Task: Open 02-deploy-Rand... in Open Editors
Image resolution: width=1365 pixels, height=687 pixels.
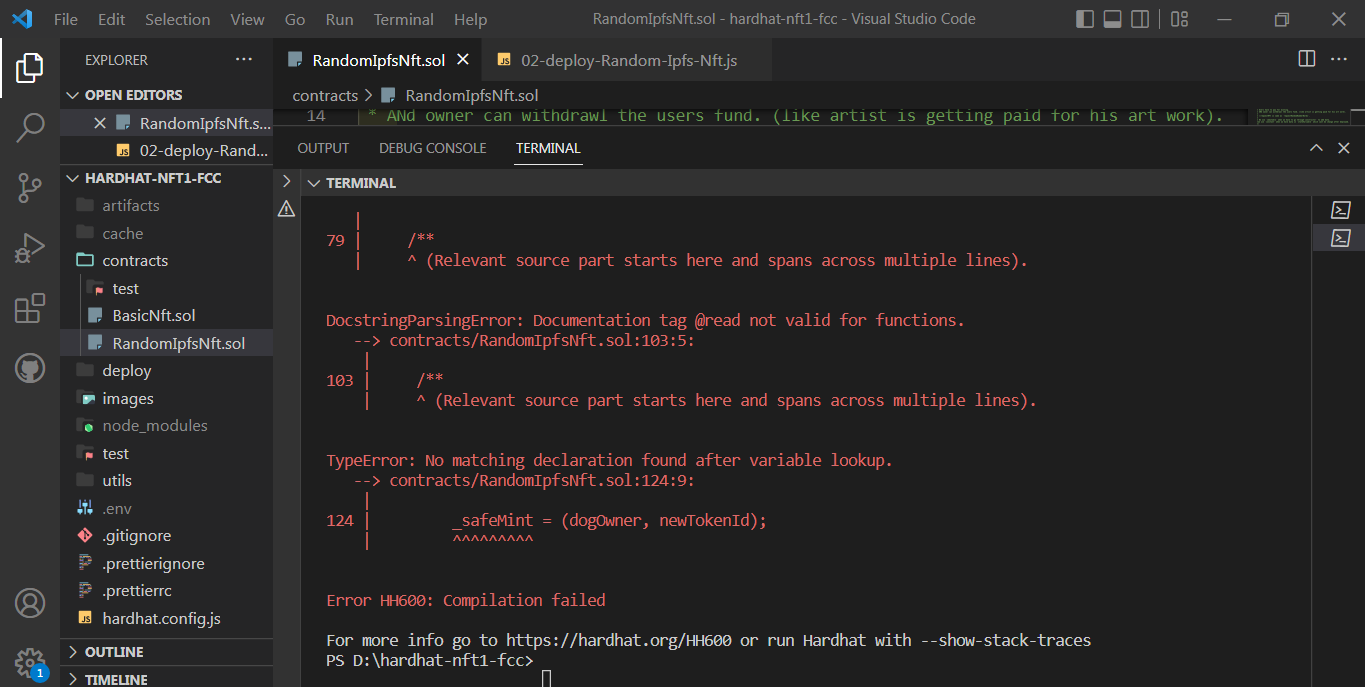Action: click(x=204, y=150)
